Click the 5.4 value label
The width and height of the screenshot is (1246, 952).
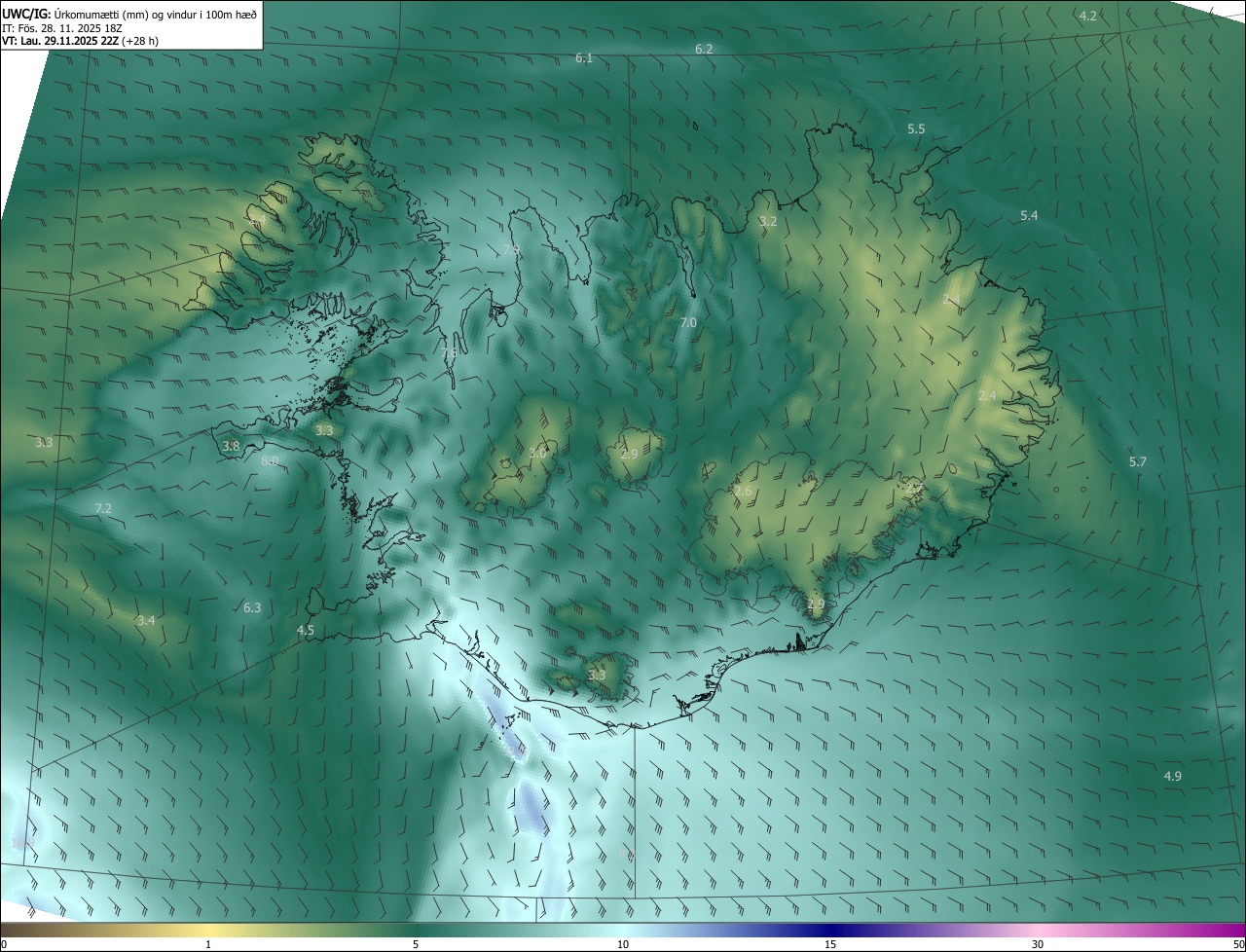1029,215
